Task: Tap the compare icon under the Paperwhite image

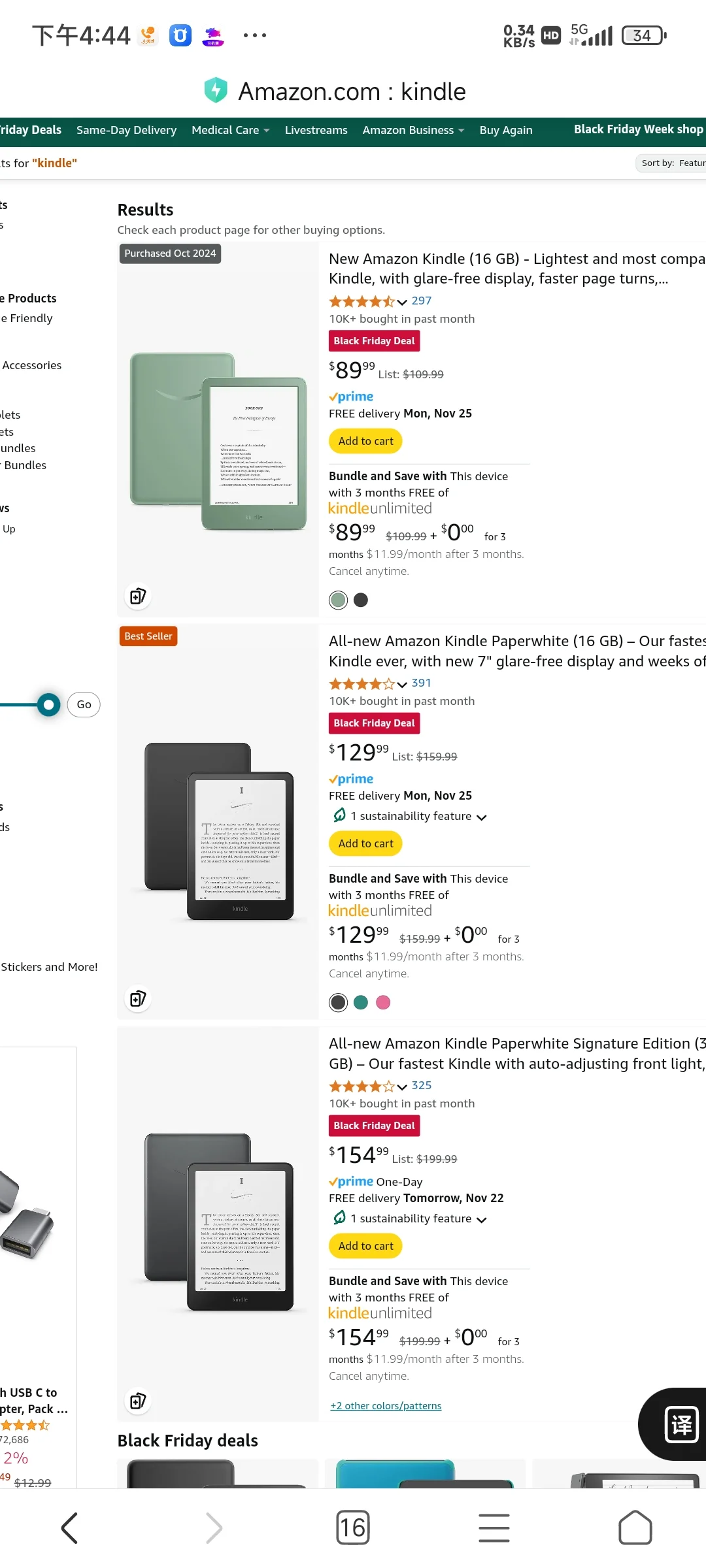Action: [x=138, y=998]
